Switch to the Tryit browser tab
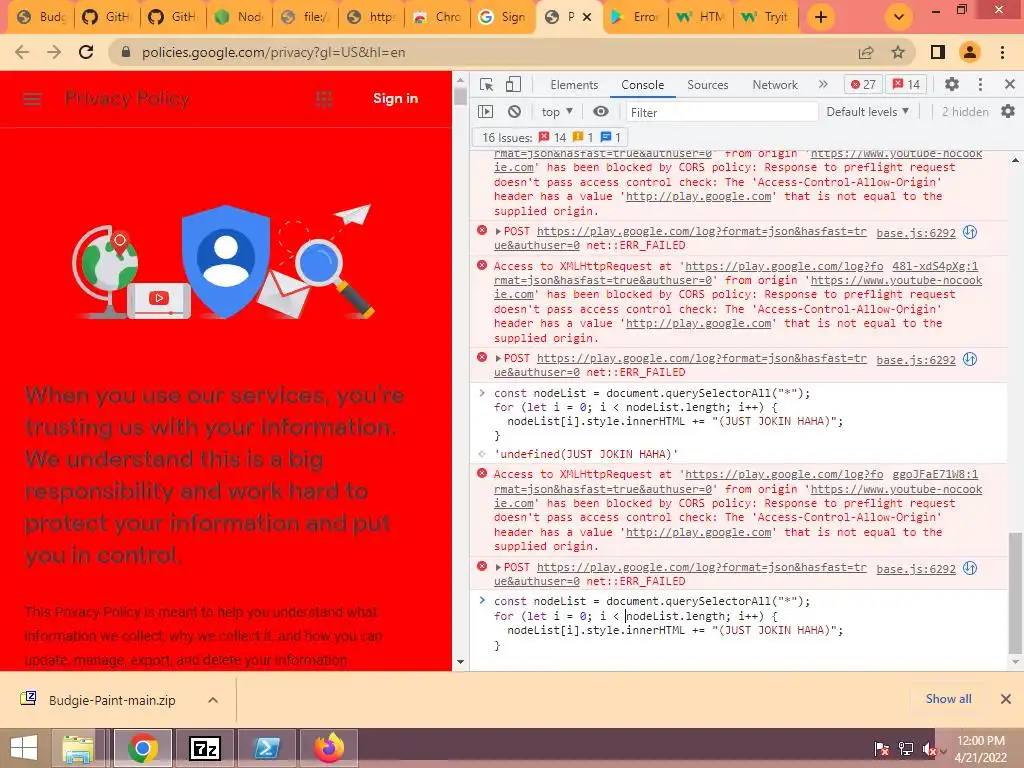The height and width of the screenshot is (768, 1024). 767,17
